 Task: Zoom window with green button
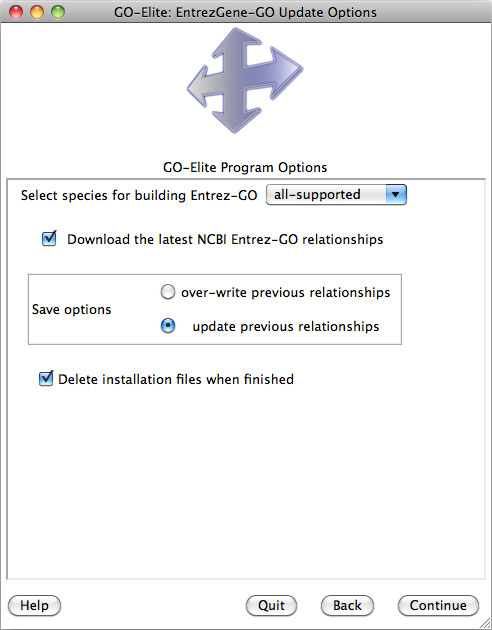point(58,12)
